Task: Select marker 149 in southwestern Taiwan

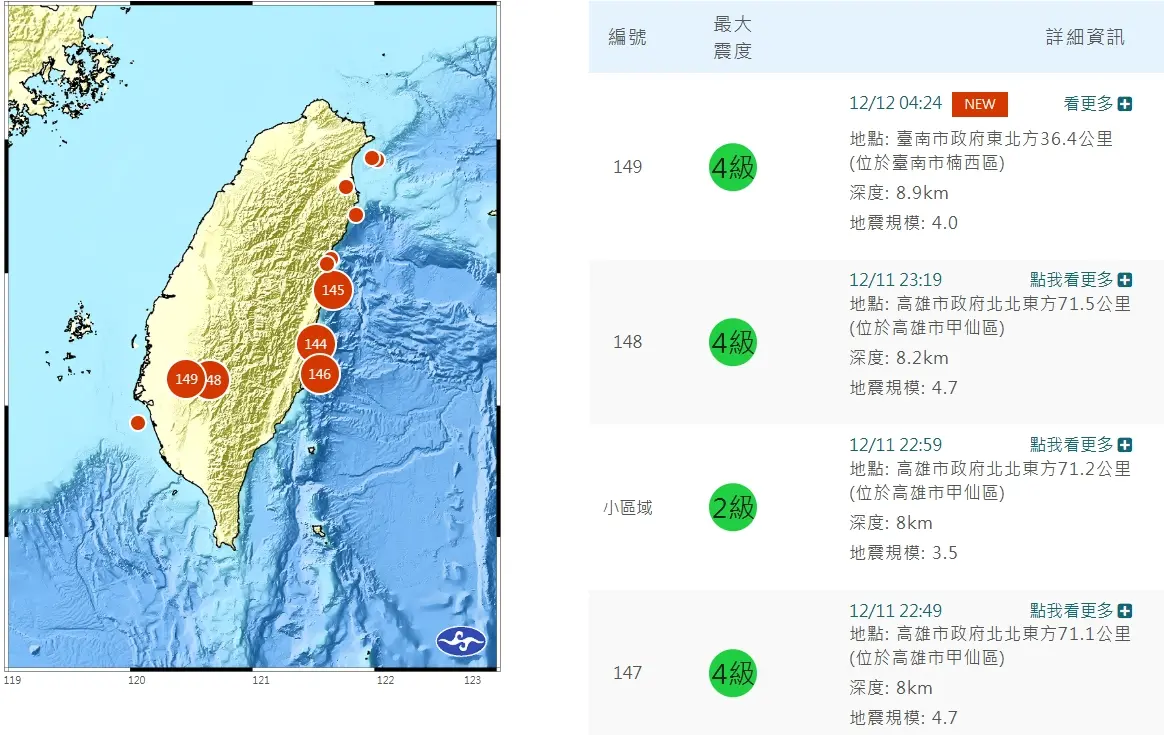Action: (186, 379)
